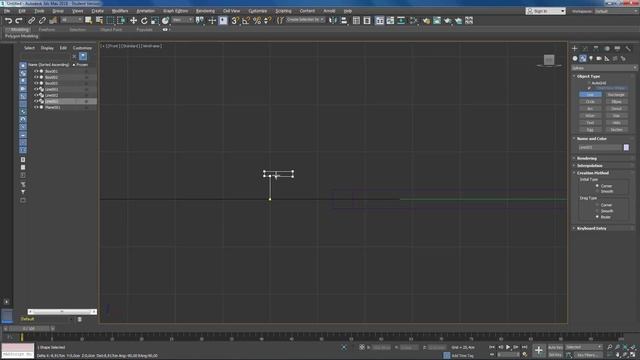Screen dimensions: 640x360
Task: Click the object name input field
Action: coord(600,147)
